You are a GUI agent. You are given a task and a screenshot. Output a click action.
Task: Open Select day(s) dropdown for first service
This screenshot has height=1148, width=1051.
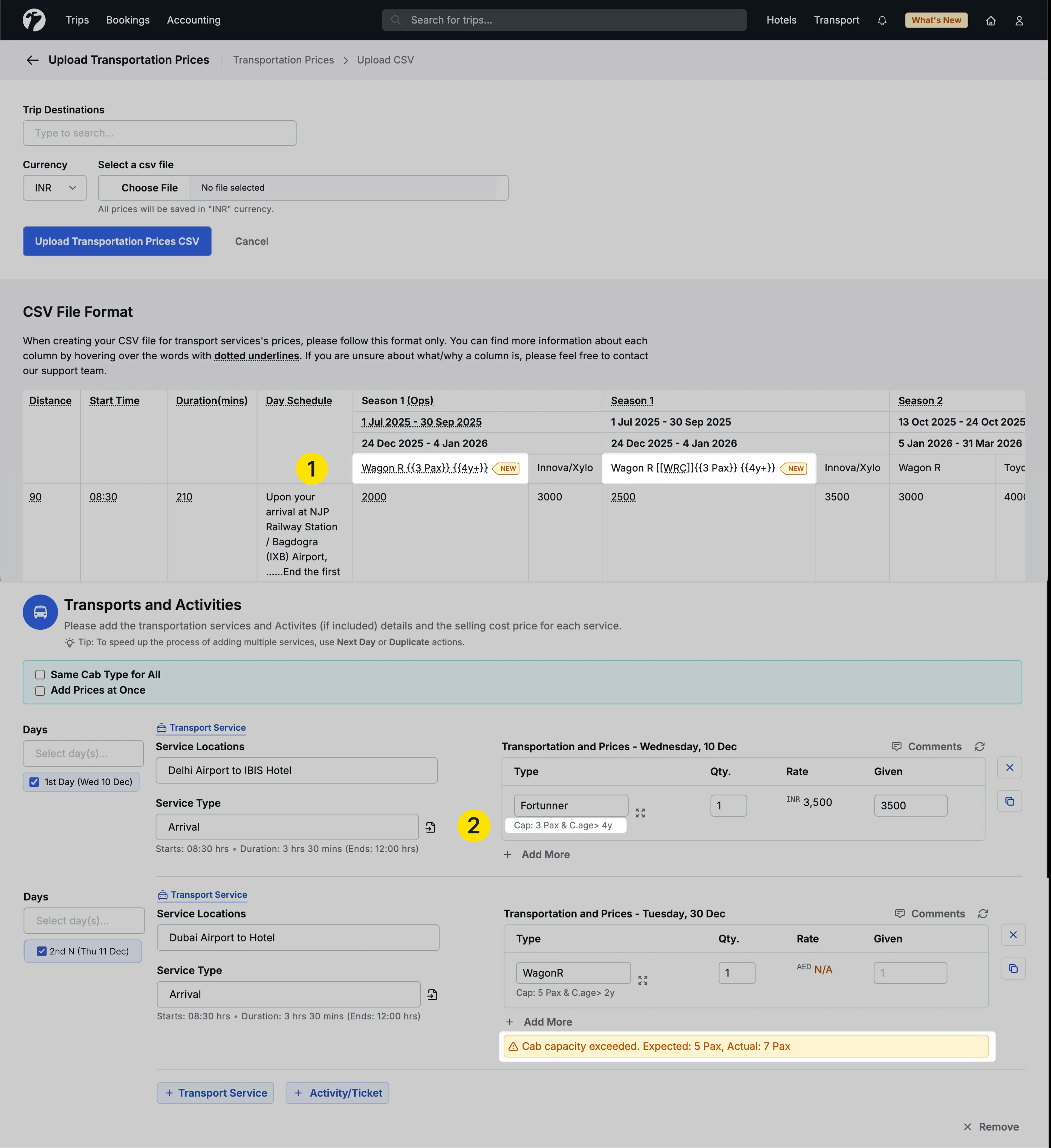pos(83,753)
